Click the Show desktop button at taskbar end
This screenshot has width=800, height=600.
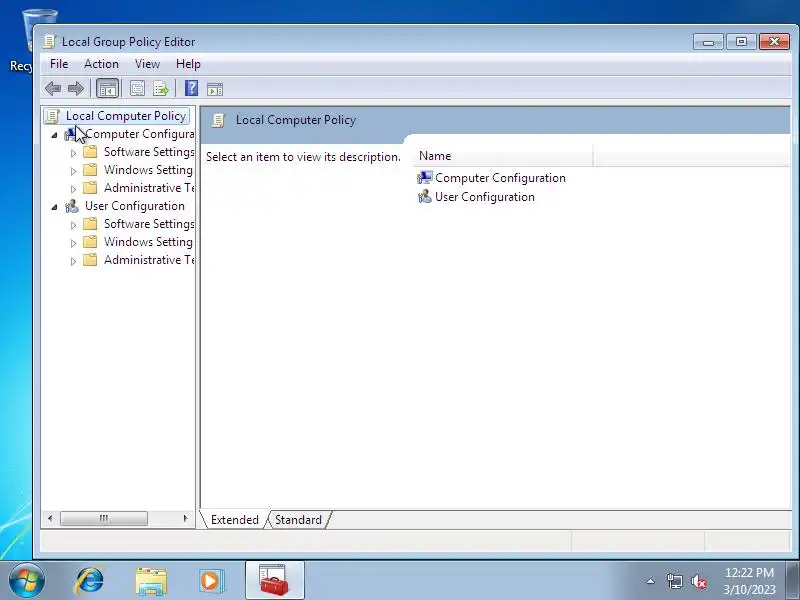click(794, 581)
